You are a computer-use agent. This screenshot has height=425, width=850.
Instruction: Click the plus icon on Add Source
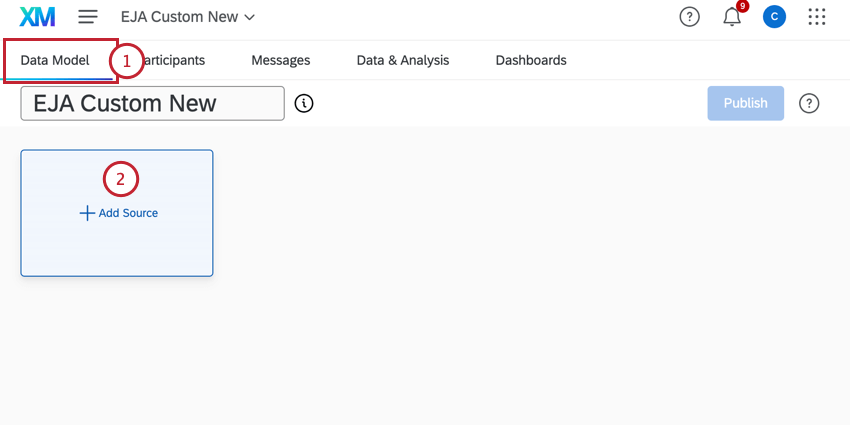[87, 213]
